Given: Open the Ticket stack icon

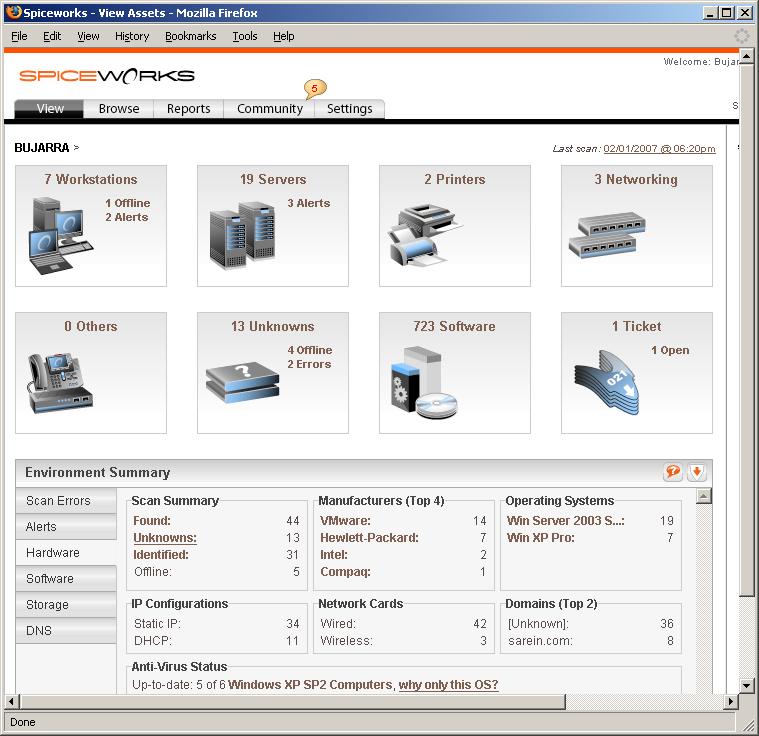Looking at the screenshot, I should point(607,382).
